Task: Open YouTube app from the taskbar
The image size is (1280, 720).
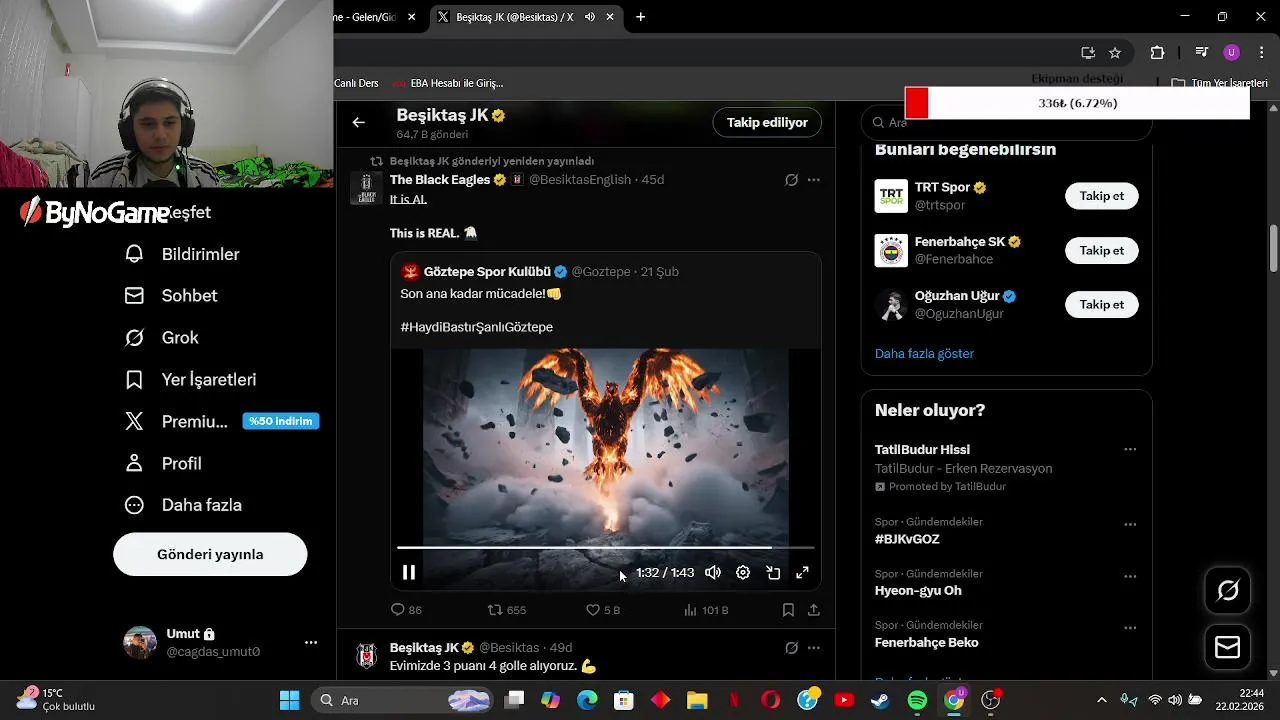Action: [843, 700]
